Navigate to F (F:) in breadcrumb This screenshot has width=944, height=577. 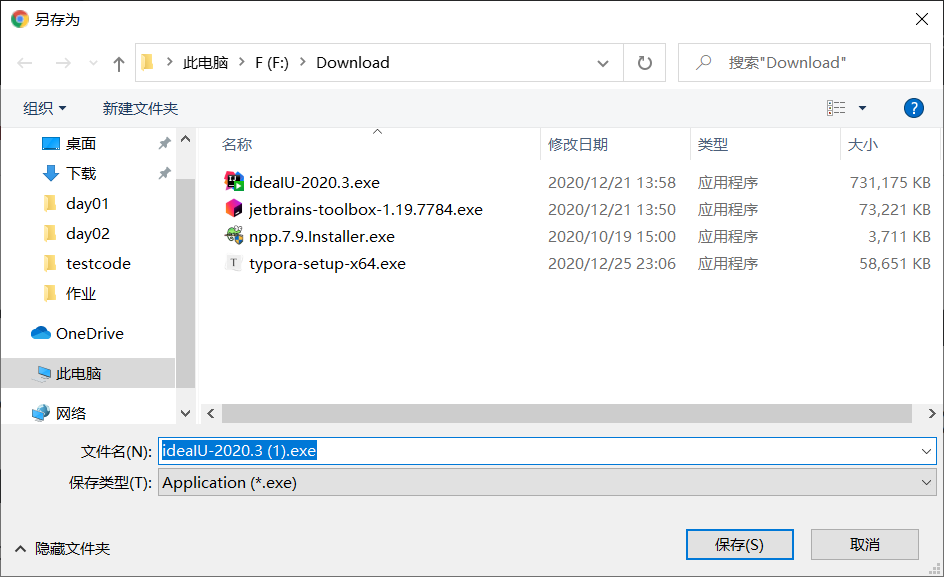272,63
